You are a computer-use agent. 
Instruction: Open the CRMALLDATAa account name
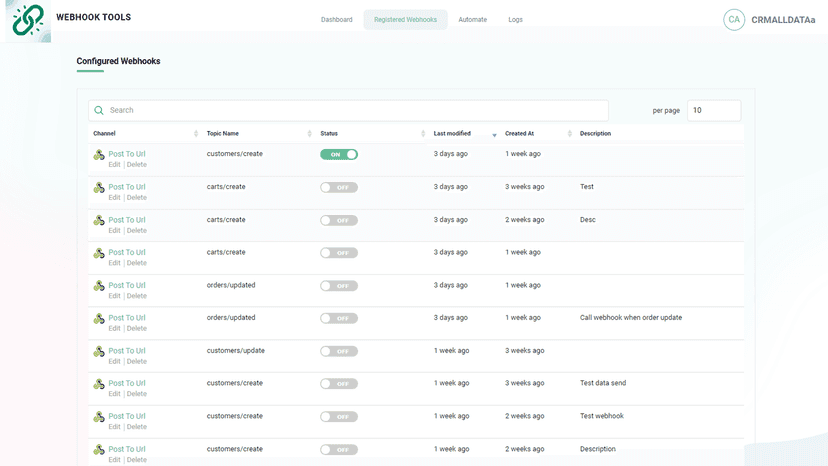[783, 20]
